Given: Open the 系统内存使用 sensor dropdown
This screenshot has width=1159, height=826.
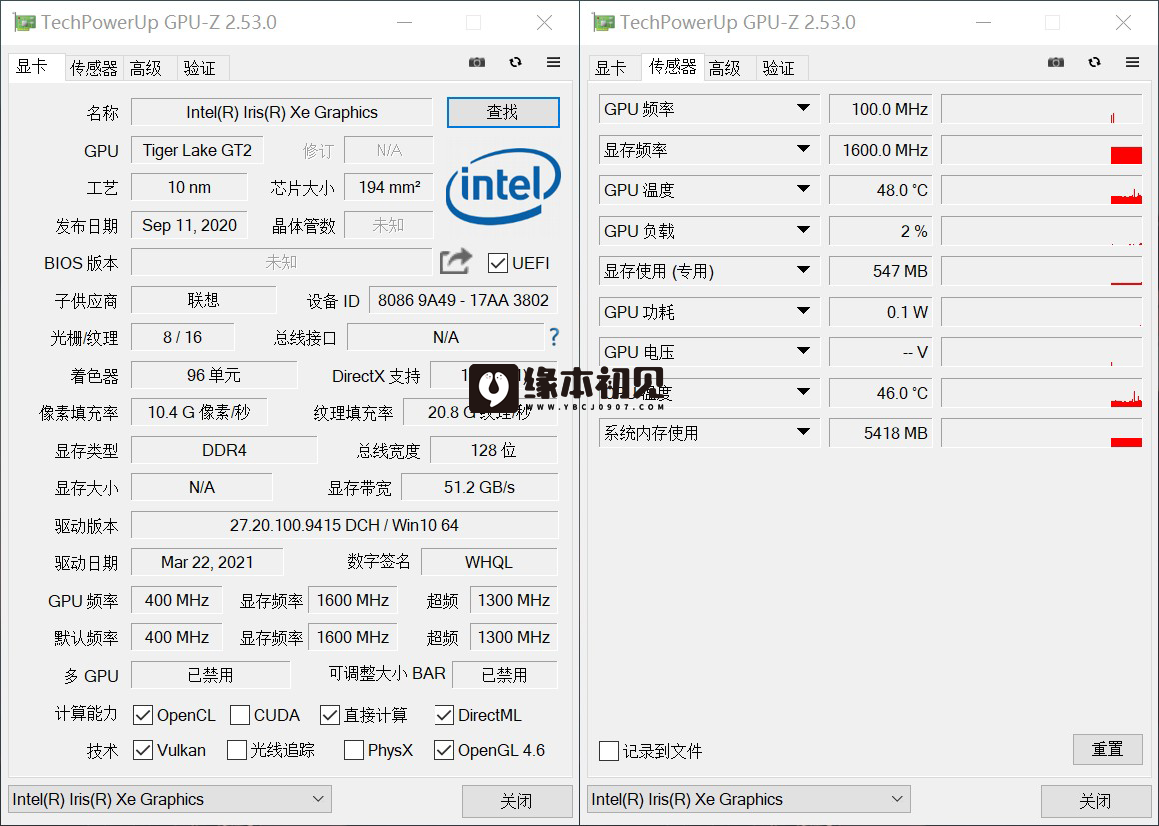Looking at the screenshot, I should pyautogui.click(x=803, y=431).
